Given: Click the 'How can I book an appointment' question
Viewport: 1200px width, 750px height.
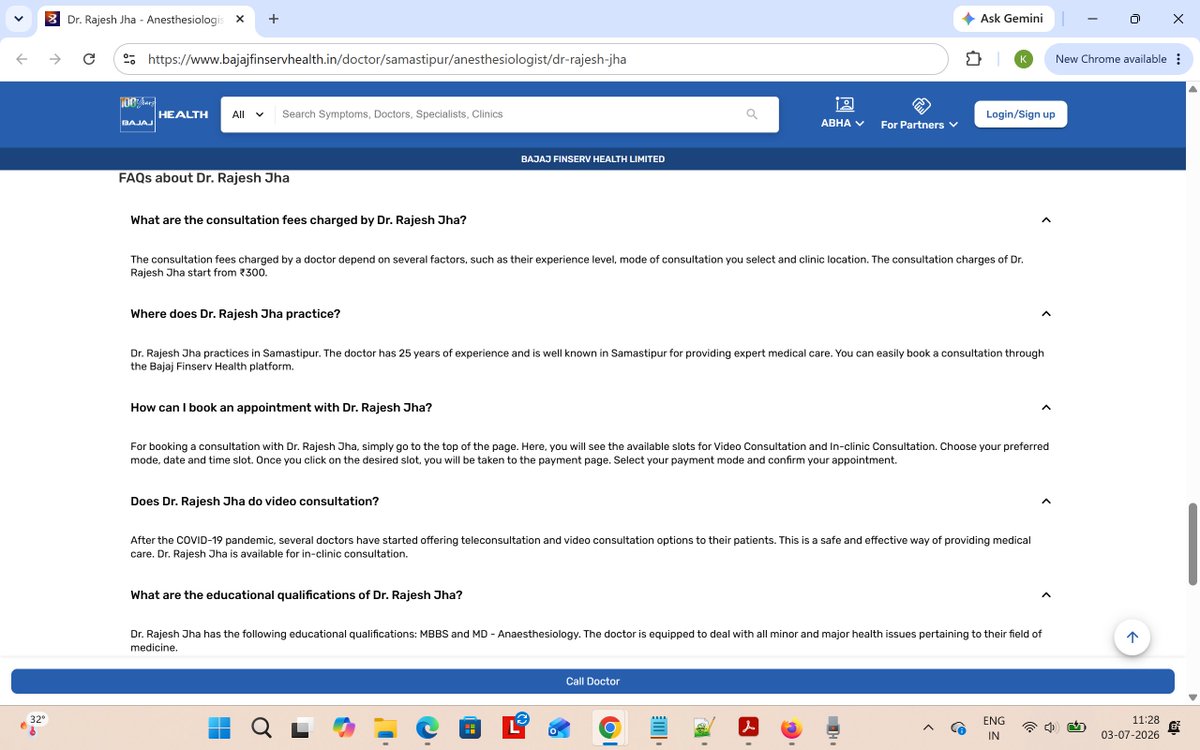Looking at the screenshot, I should point(281,407).
